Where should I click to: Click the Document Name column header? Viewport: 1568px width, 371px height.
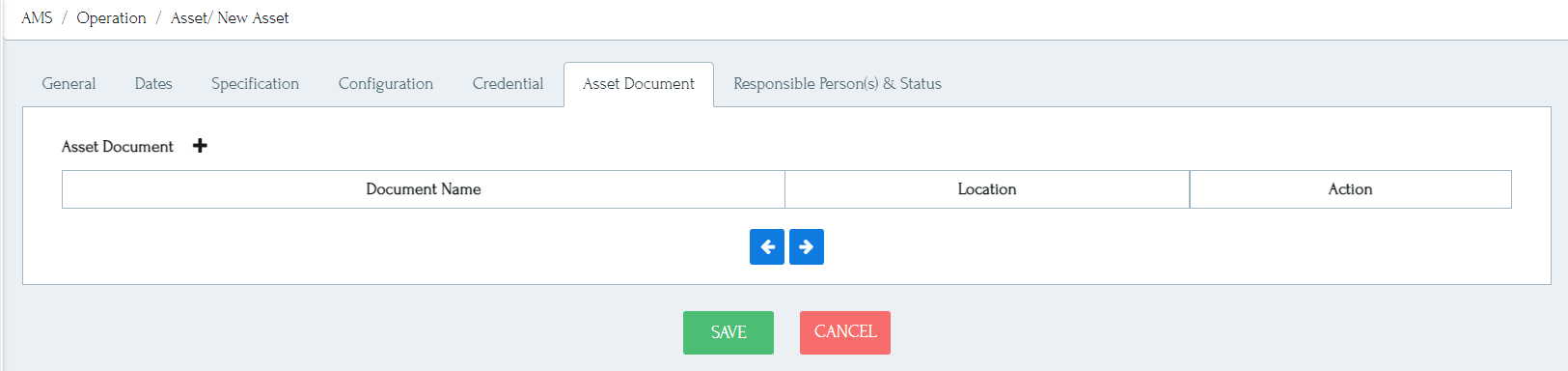coord(424,189)
